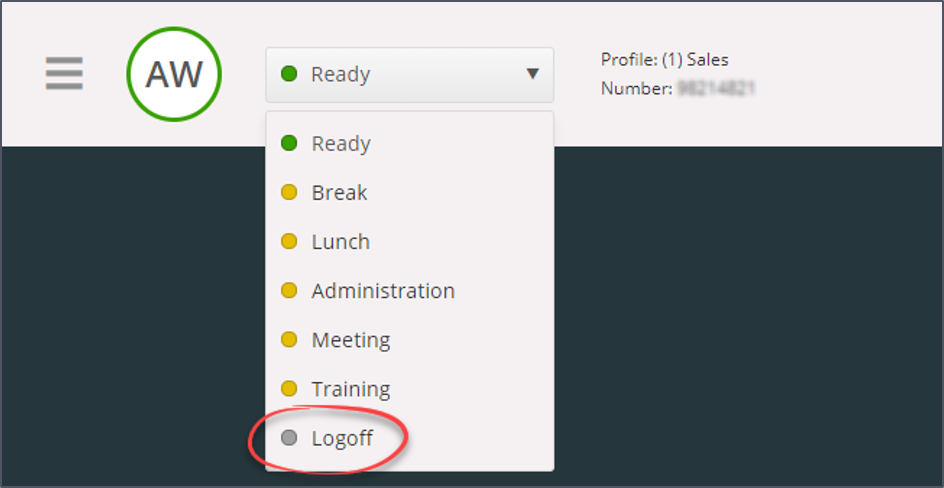The width and height of the screenshot is (944, 488).
Task: Open the hamburger menu
Action: 64,74
